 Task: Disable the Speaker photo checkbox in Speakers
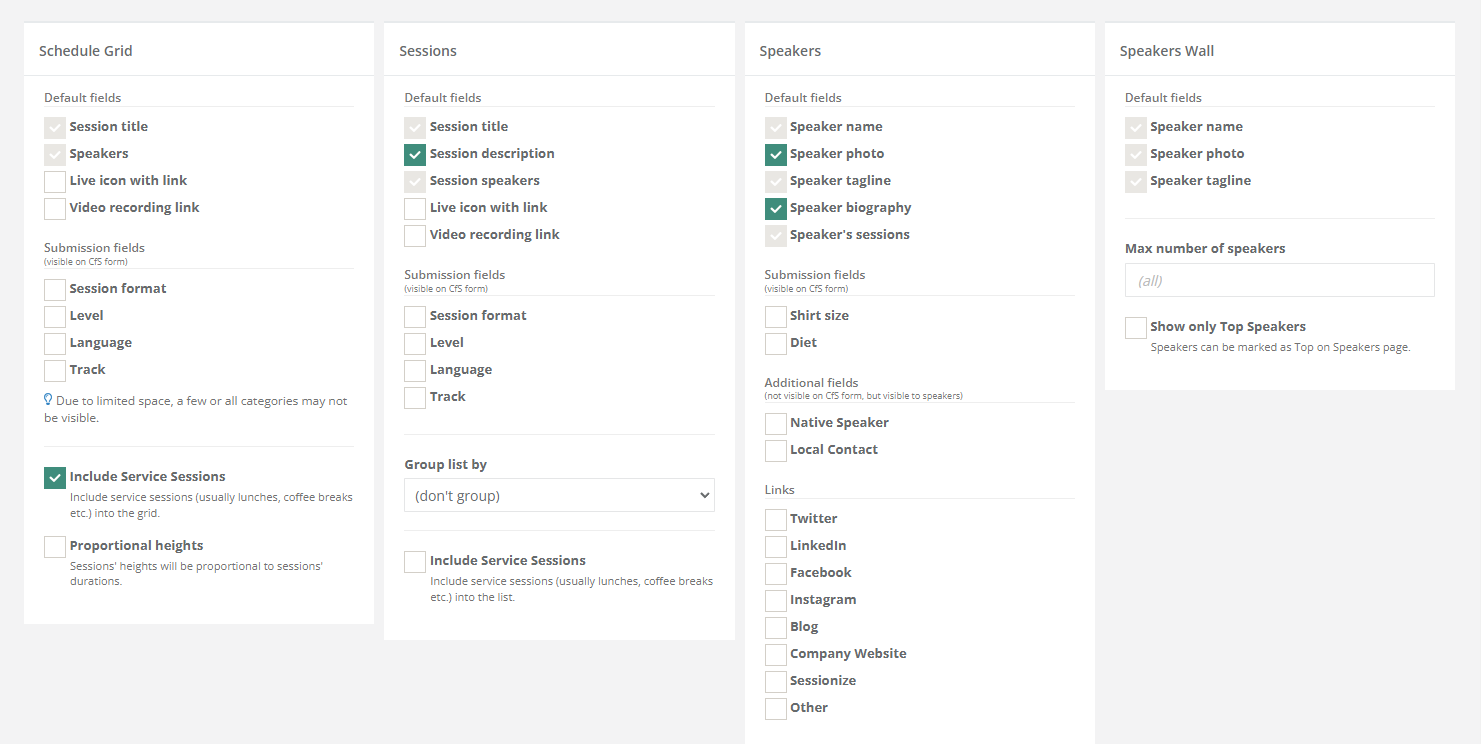775,154
